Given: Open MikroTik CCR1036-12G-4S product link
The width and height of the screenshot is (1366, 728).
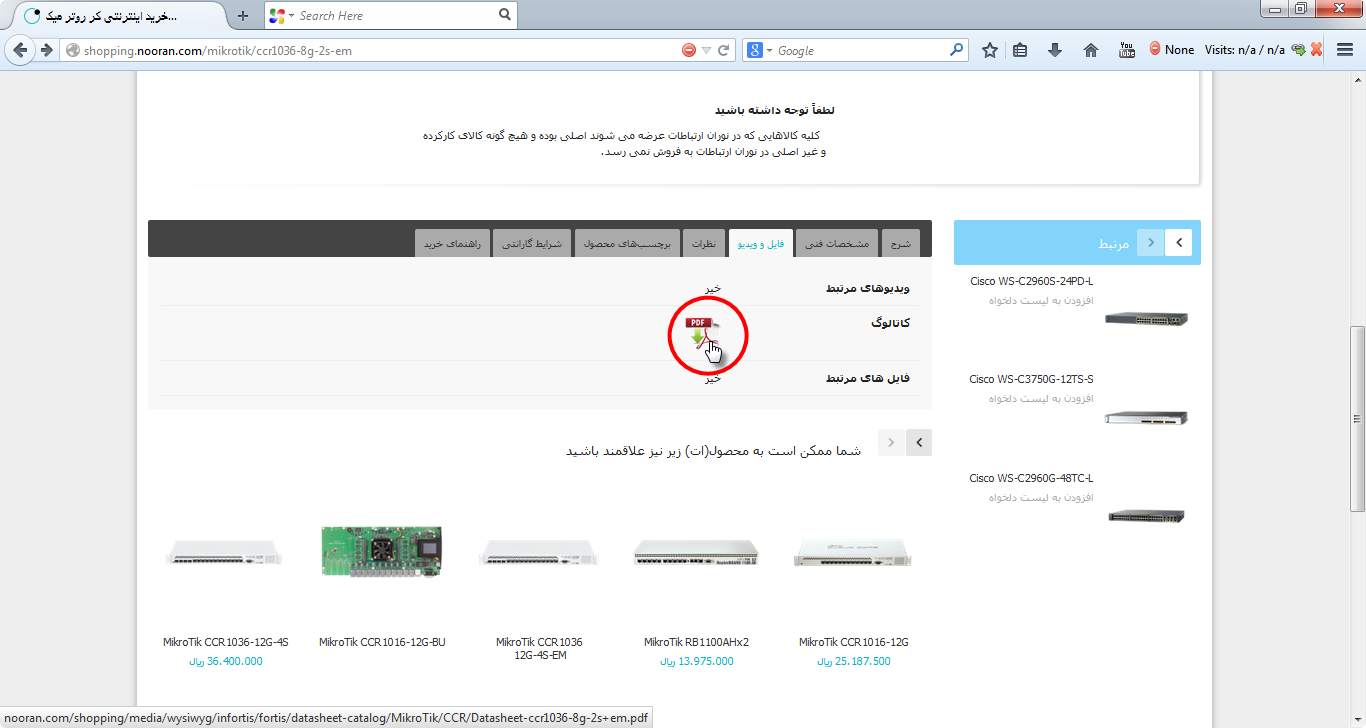Looking at the screenshot, I should pyautogui.click(x=225, y=642).
